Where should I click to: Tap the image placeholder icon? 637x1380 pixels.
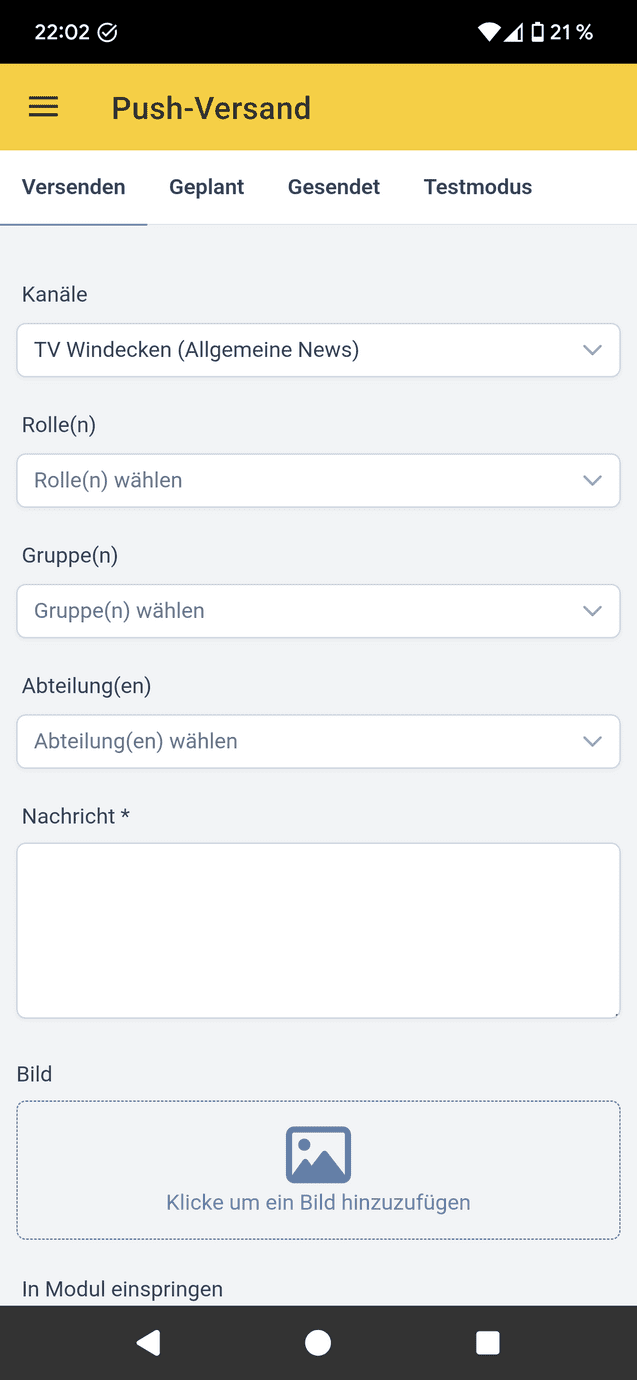click(318, 1155)
